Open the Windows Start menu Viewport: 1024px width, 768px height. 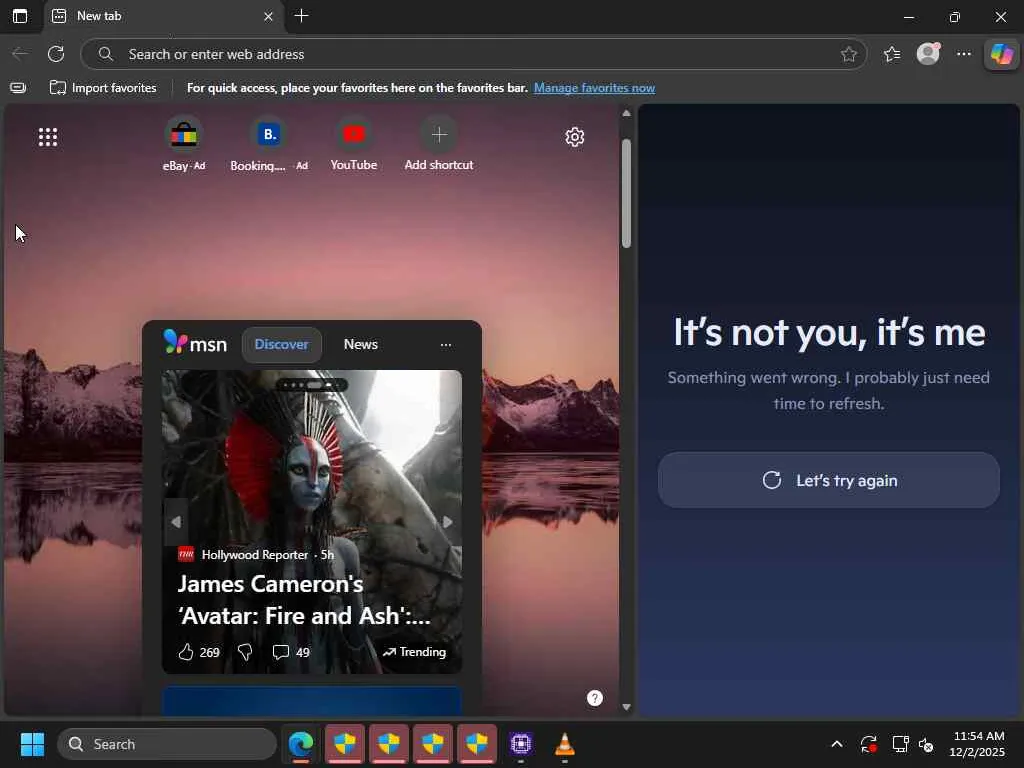32,744
